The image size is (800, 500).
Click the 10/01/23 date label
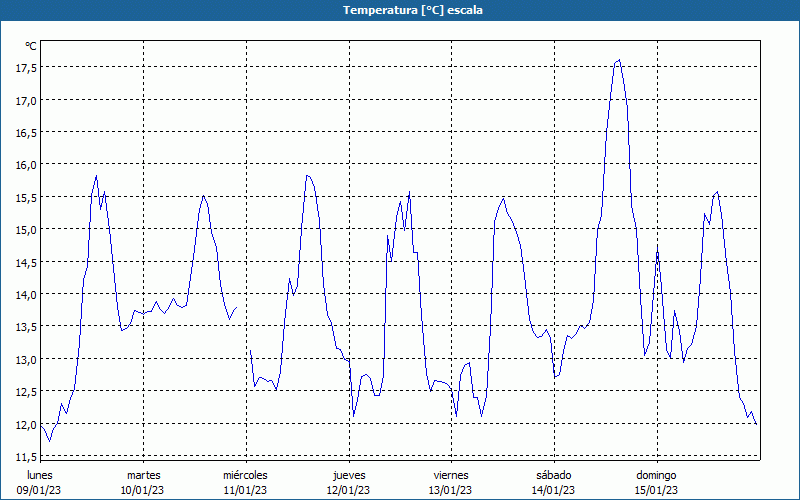click(x=142, y=490)
